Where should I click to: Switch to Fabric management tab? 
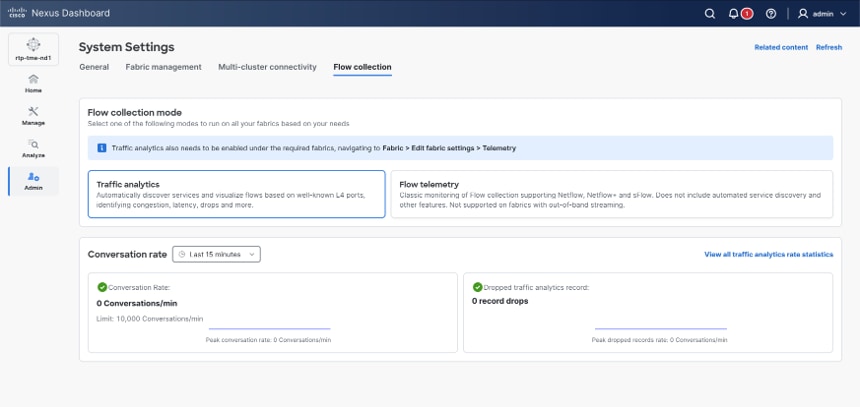(163, 67)
